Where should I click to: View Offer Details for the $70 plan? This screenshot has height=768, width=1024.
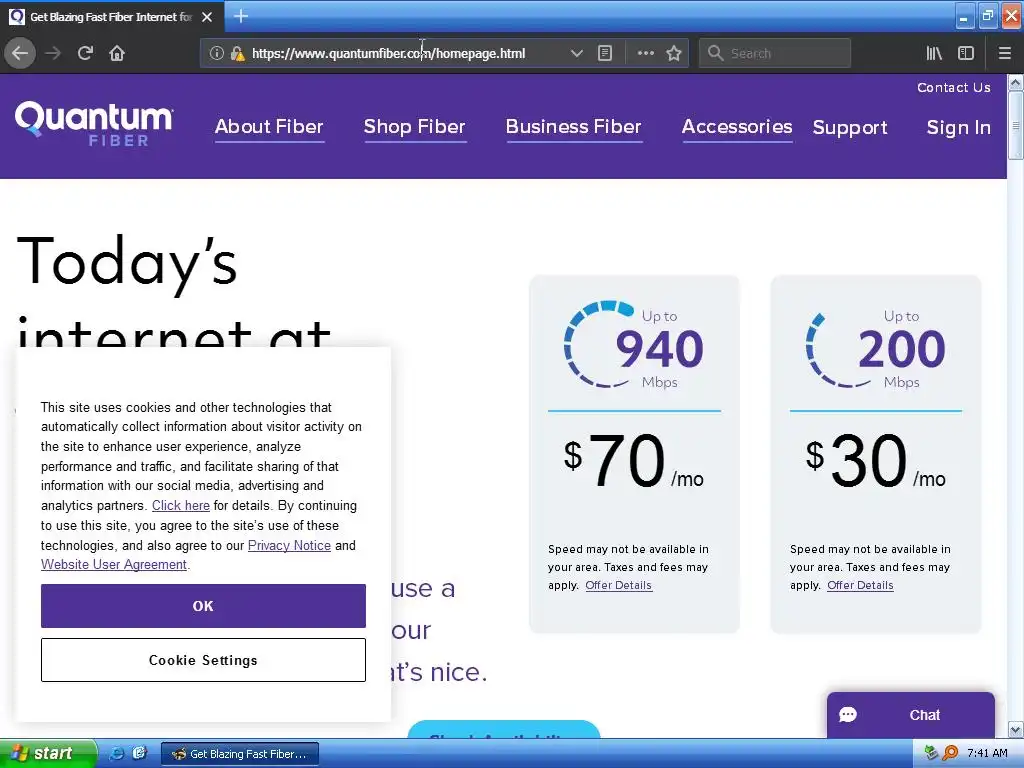click(618, 585)
